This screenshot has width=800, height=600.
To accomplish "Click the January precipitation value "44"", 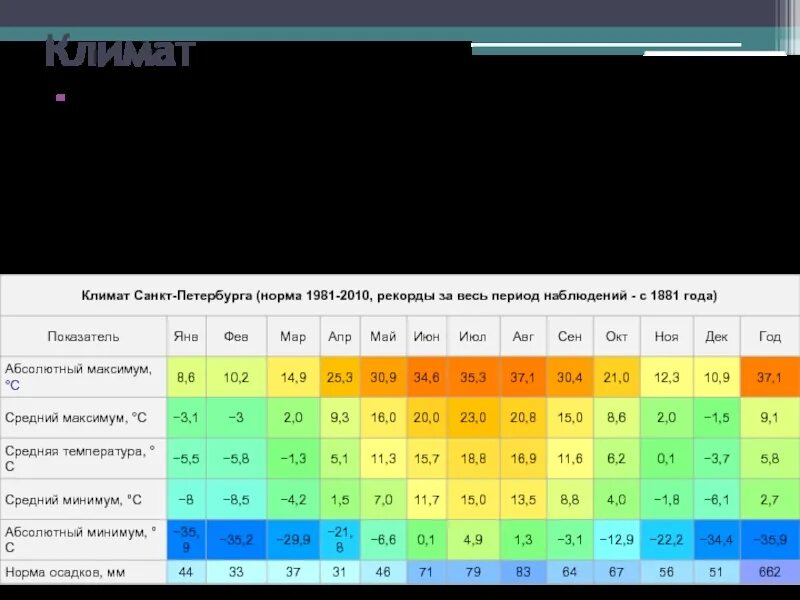I will click(x=186, y=572).
